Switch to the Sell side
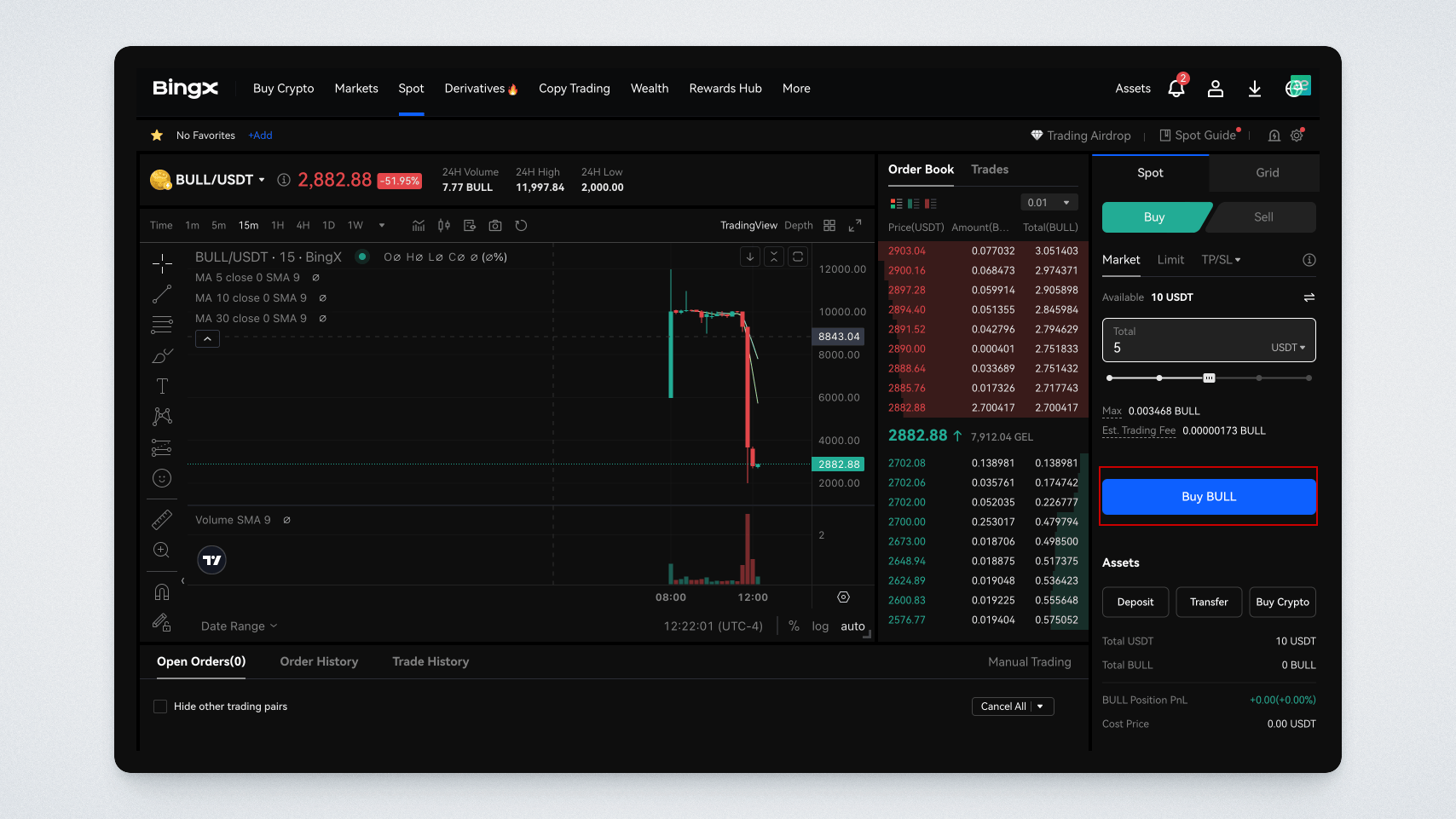This screenshot has height=819, width=1456. pyautogui.click(x=1263, y=217)
